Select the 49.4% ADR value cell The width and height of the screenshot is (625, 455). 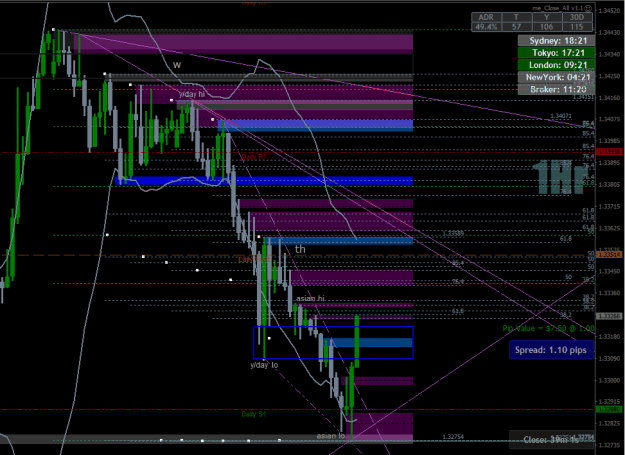point(486,27)
